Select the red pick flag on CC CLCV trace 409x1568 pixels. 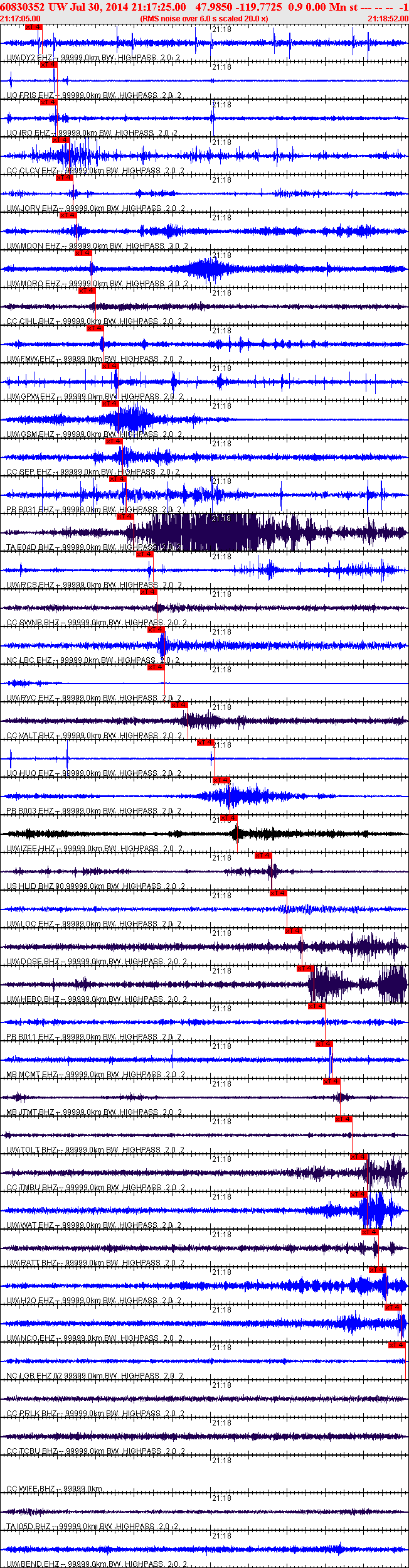pos(61,140)
